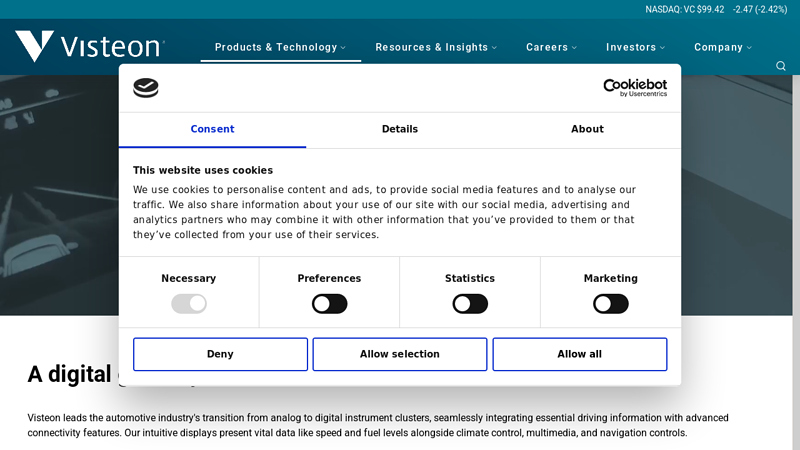
Task: Toggle the Necessary cookies switch
Action: pos(189,304)
